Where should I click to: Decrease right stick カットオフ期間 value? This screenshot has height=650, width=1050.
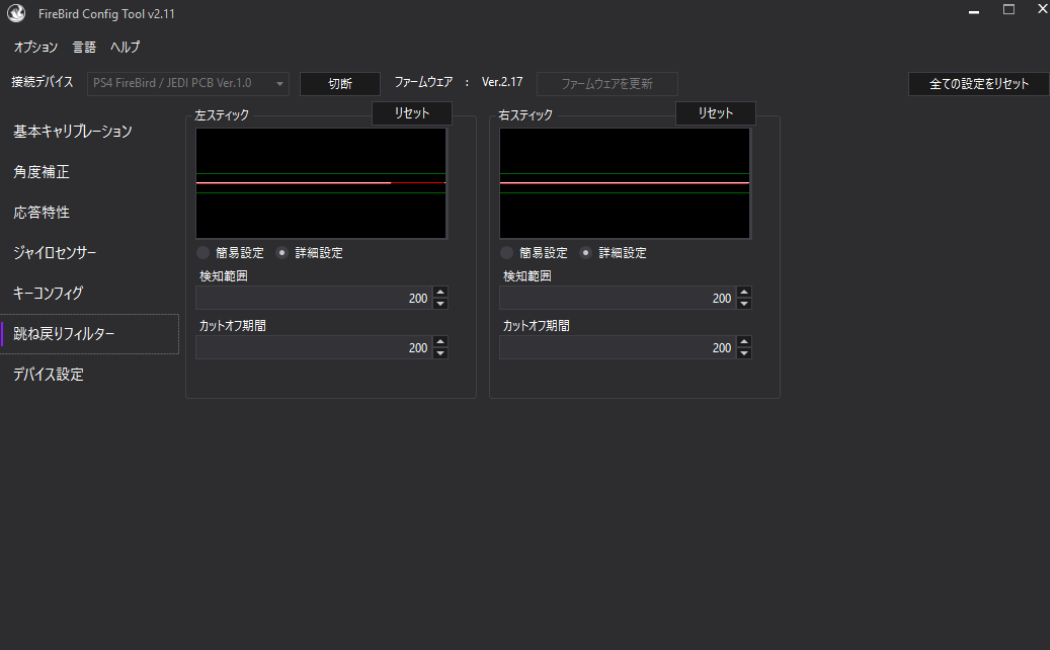pyautogui.click(x=744, y=353)
